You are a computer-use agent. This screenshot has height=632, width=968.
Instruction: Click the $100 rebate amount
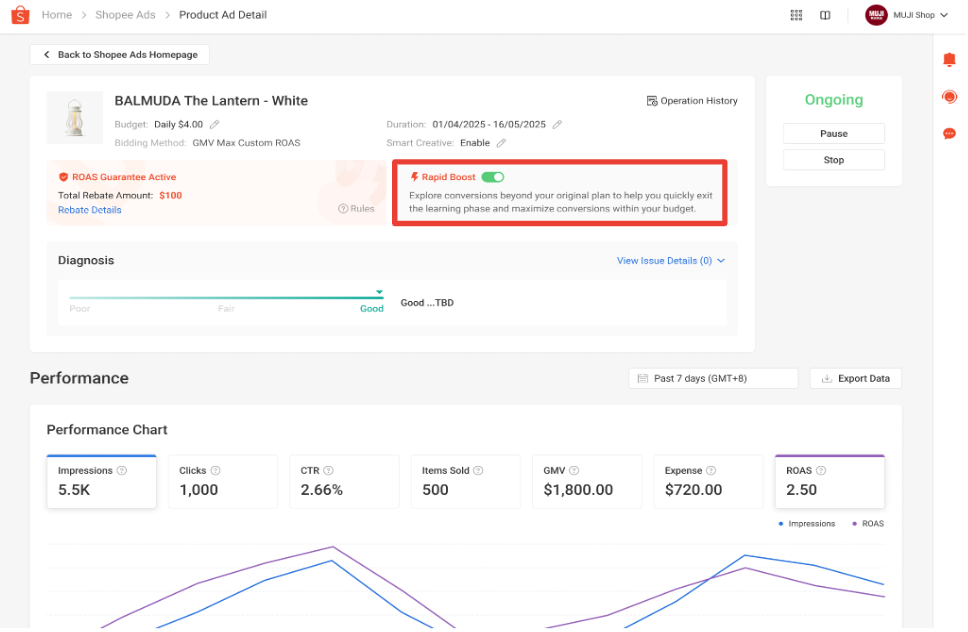pyautogui.click(x=170, y=196)
